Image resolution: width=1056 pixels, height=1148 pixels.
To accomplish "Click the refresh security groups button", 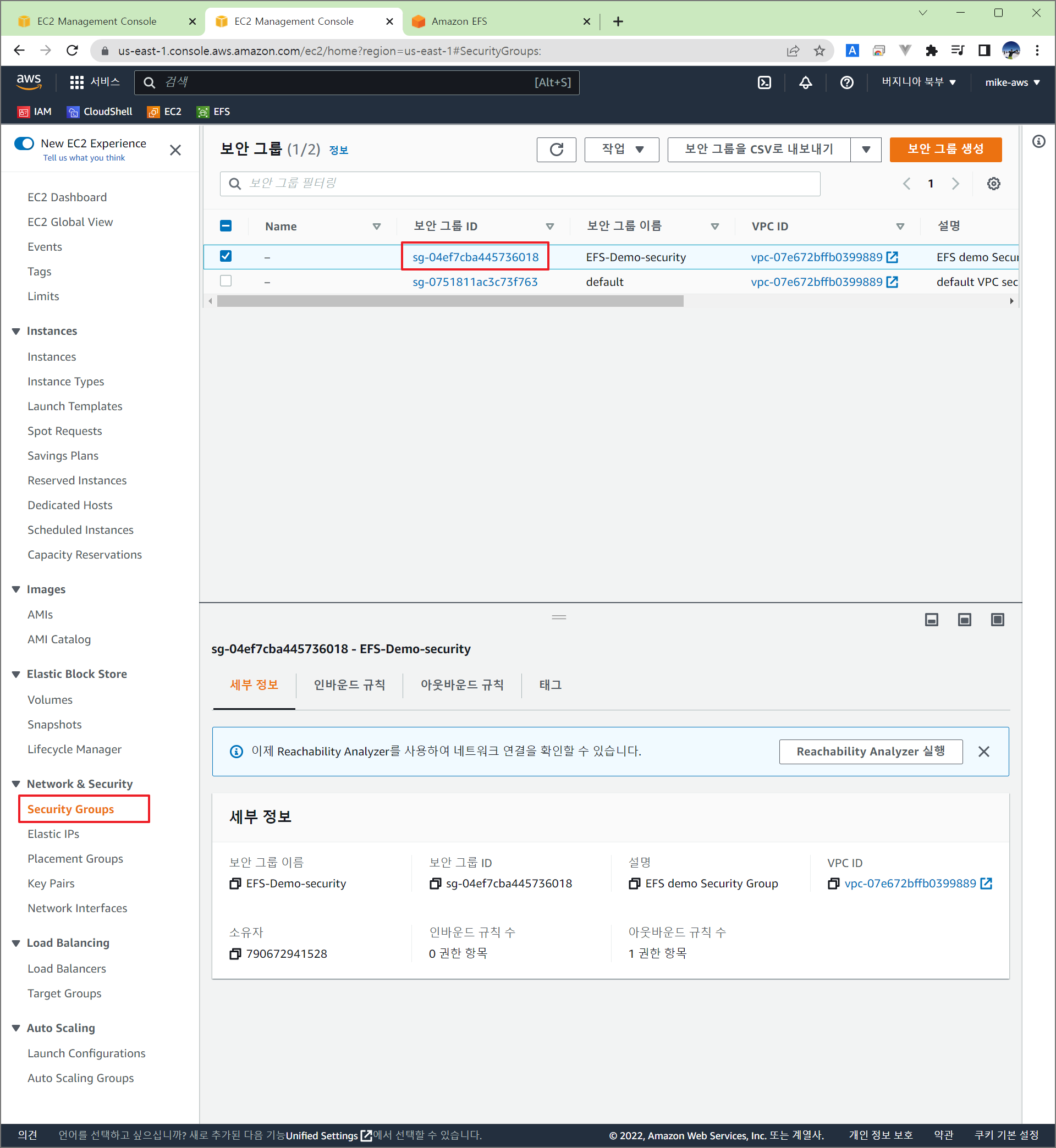I will tap(555, 150).
